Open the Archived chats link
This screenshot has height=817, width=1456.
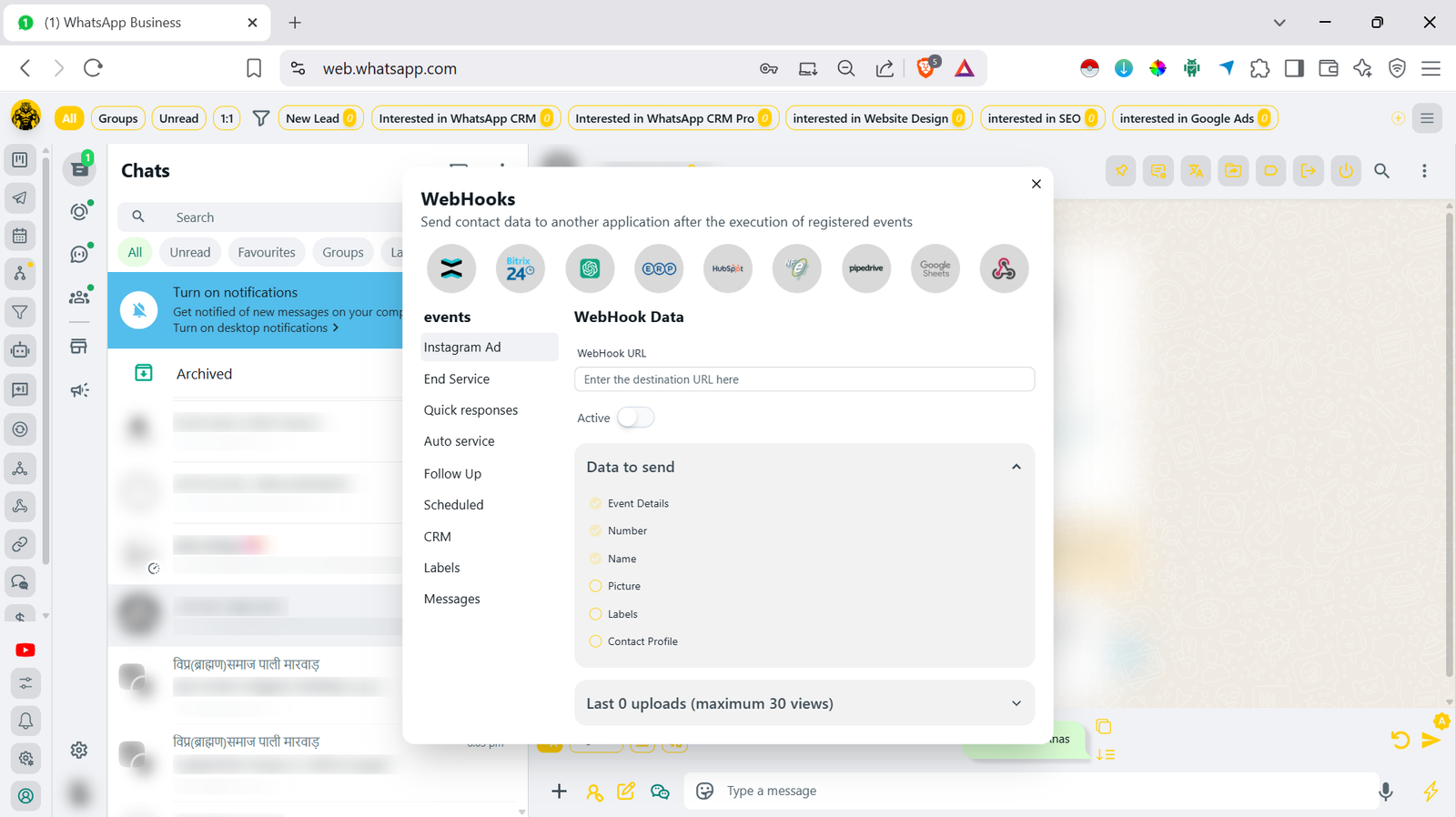(204, 374)
